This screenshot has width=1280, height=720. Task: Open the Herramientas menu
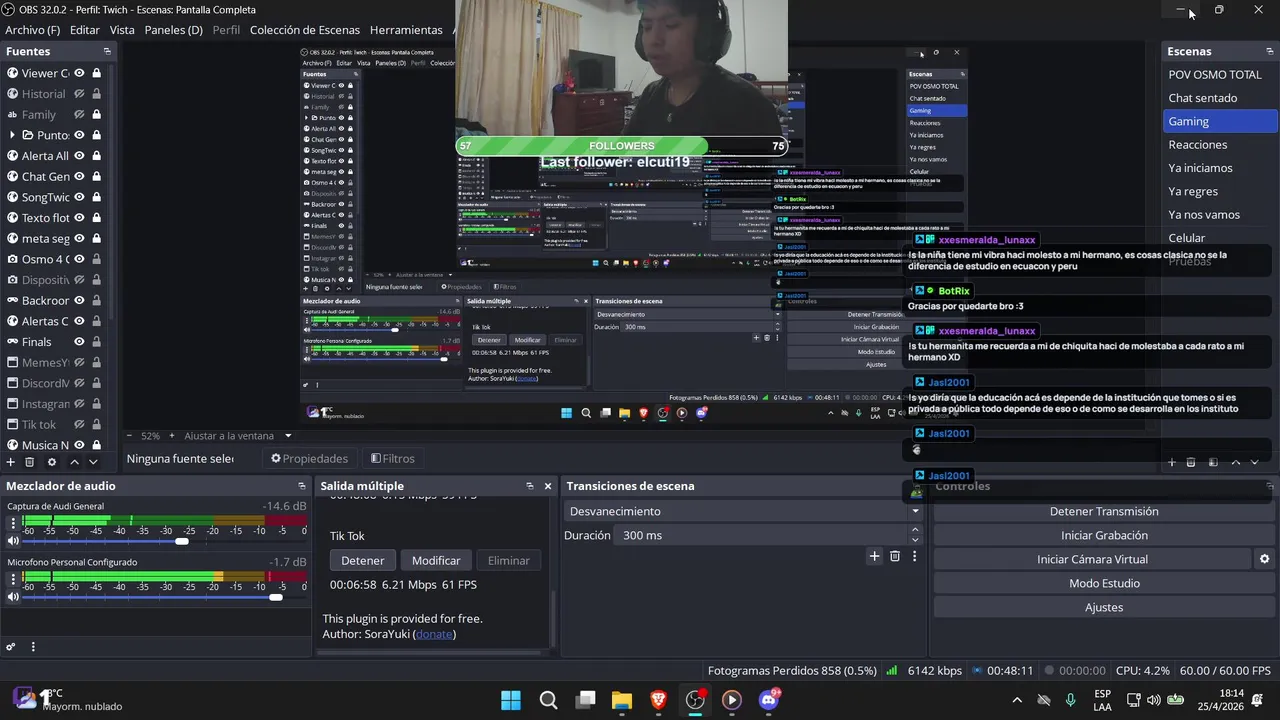coord(406,30)
